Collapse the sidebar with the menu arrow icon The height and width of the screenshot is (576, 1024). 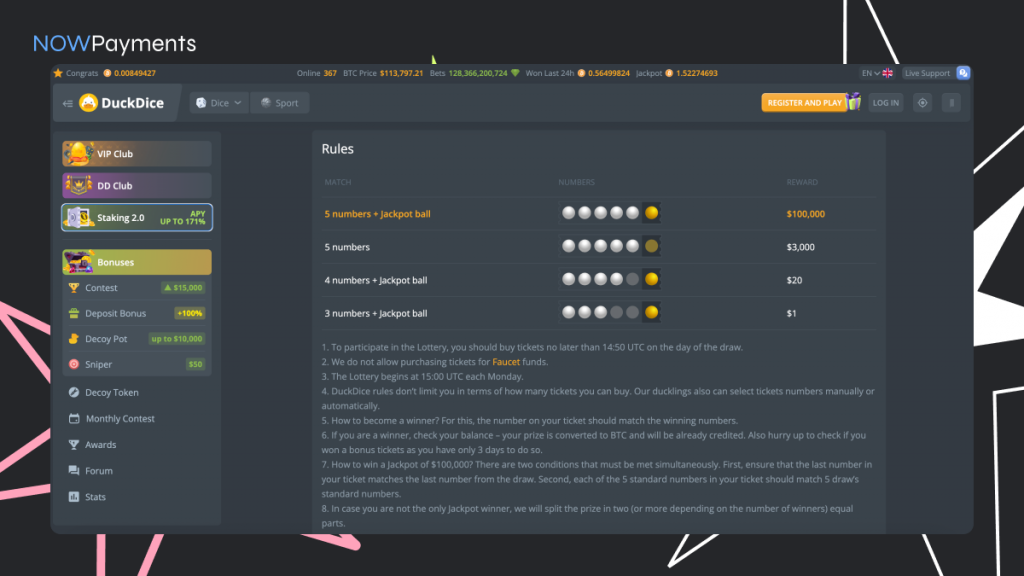[67, 103]
